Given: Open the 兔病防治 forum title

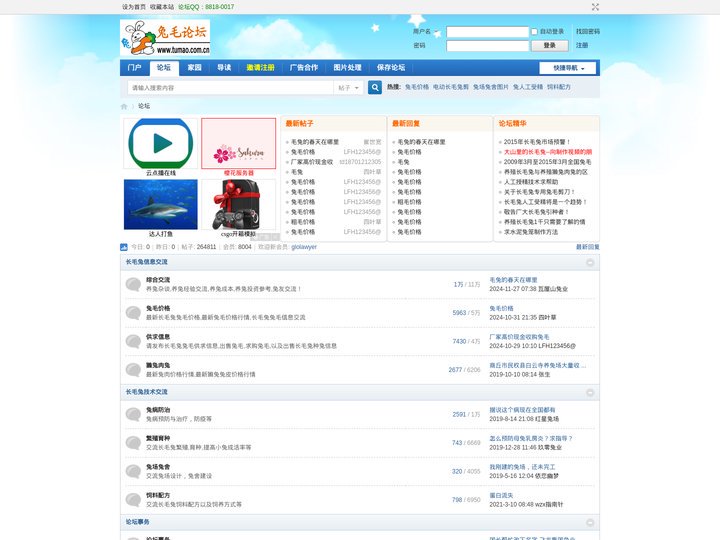Looking at the screenshot, I should (158, 410).
